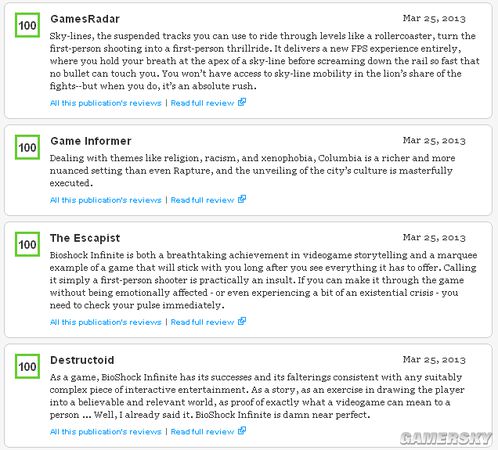Read full review from Destructoid
498x450 pixels.
pyautogui.click(x=202, y=432)
